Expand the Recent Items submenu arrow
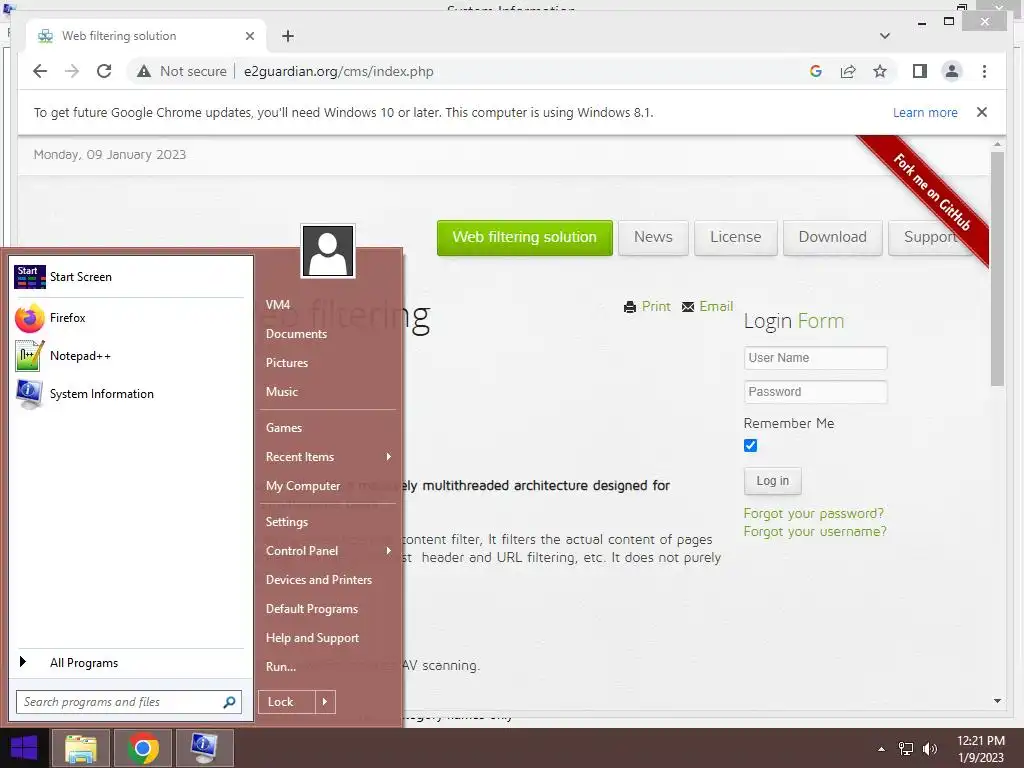The height and width of the screenshot is (768, 1024). tap(389, 456)
